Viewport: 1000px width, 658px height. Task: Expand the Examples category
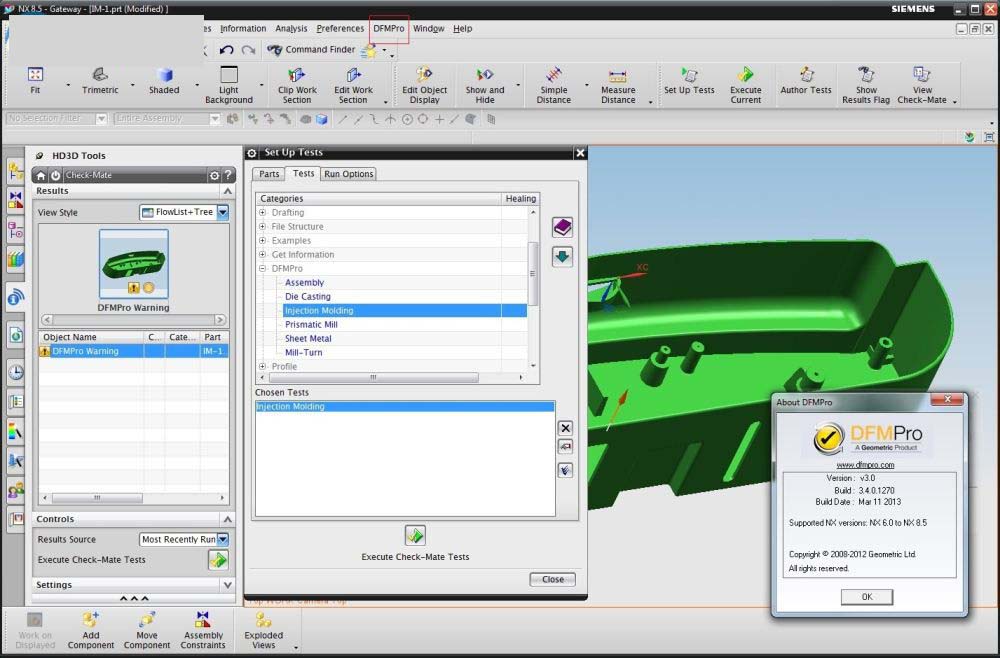pyautogui.click(x=263, y=240)
